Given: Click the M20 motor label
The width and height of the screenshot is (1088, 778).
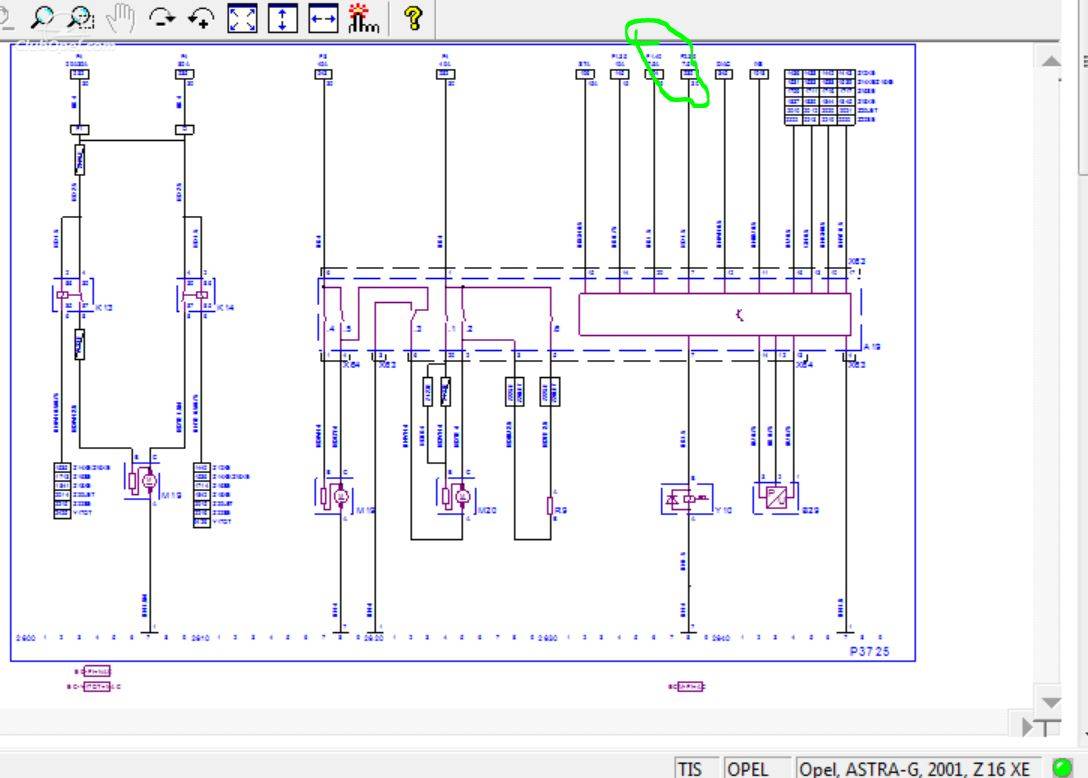Looking at the screenshot, I should tap(486, 510).
